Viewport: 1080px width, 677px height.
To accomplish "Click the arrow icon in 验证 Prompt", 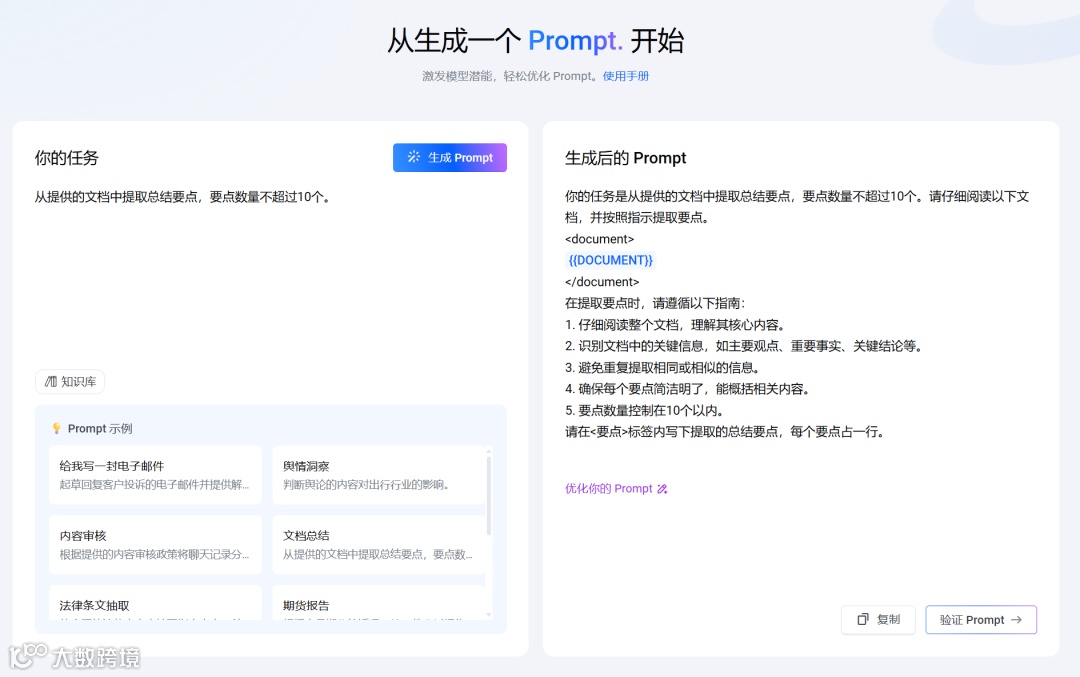I will click(1017, 620).
